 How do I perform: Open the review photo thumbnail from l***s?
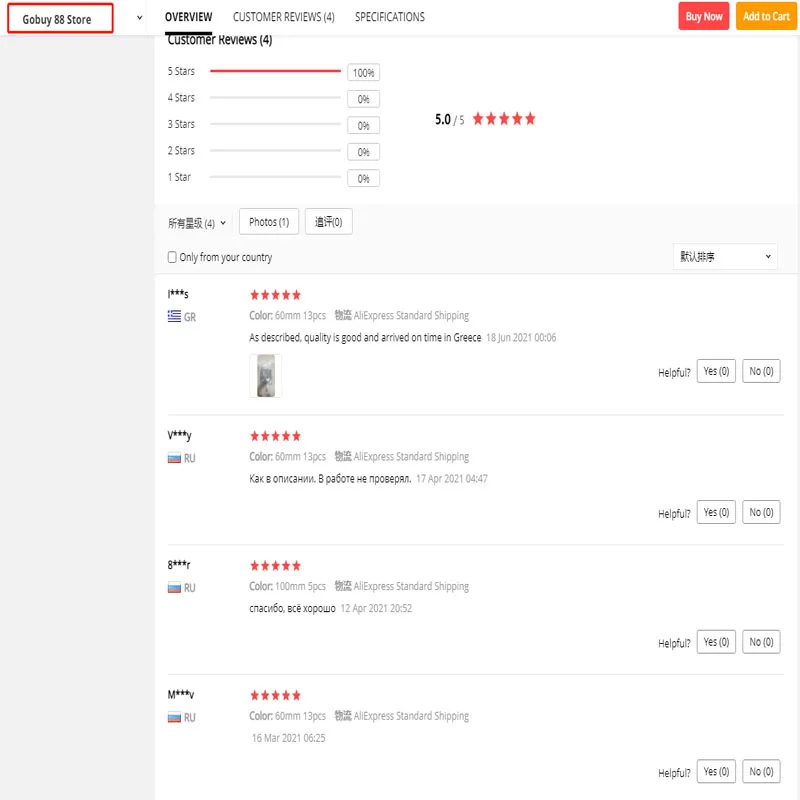coord(265,376)
